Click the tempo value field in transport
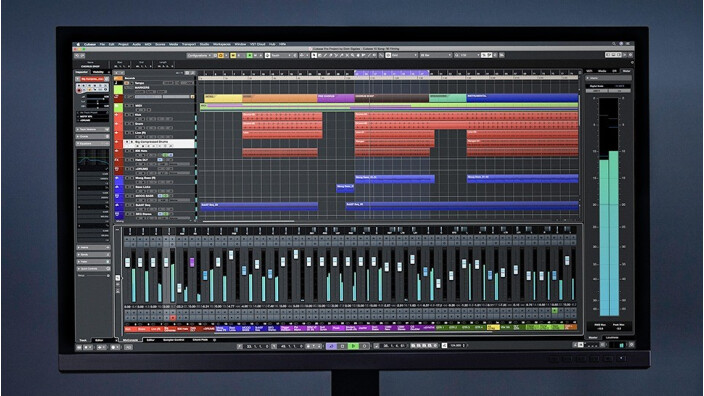The image size is (704, 396). click(457, 346)
